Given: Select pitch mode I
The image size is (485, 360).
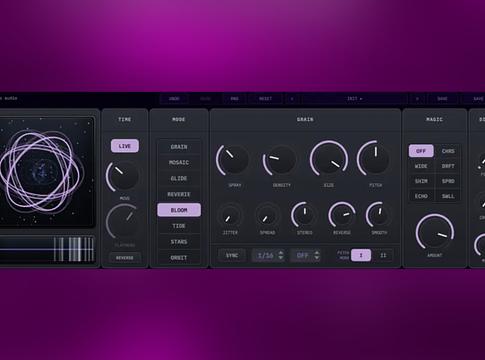Looking at the screenshot, I should pos(361,255).
